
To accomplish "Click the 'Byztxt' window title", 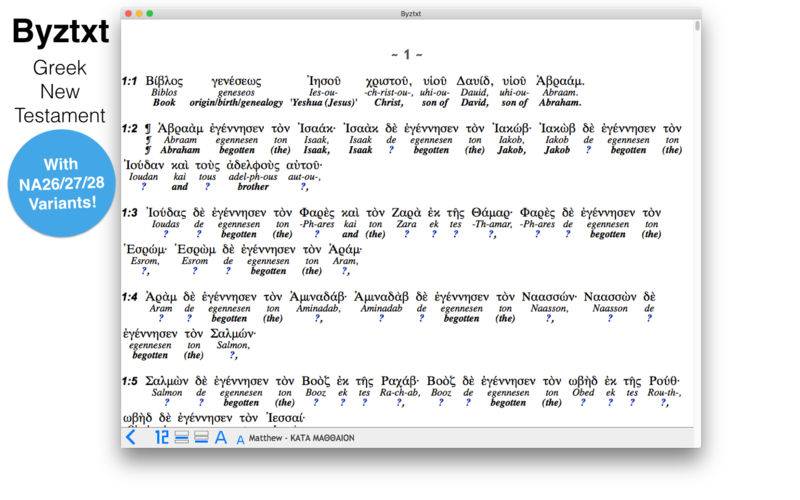I will [x=411, y=14].
